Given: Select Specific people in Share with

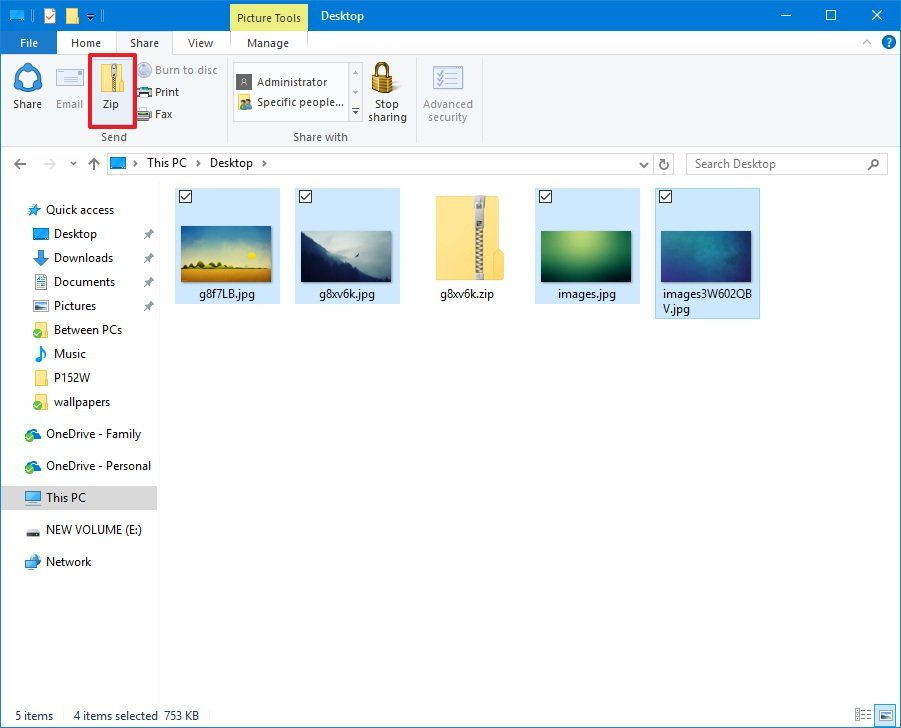Looking at the screenshot, I should point(291,102).
